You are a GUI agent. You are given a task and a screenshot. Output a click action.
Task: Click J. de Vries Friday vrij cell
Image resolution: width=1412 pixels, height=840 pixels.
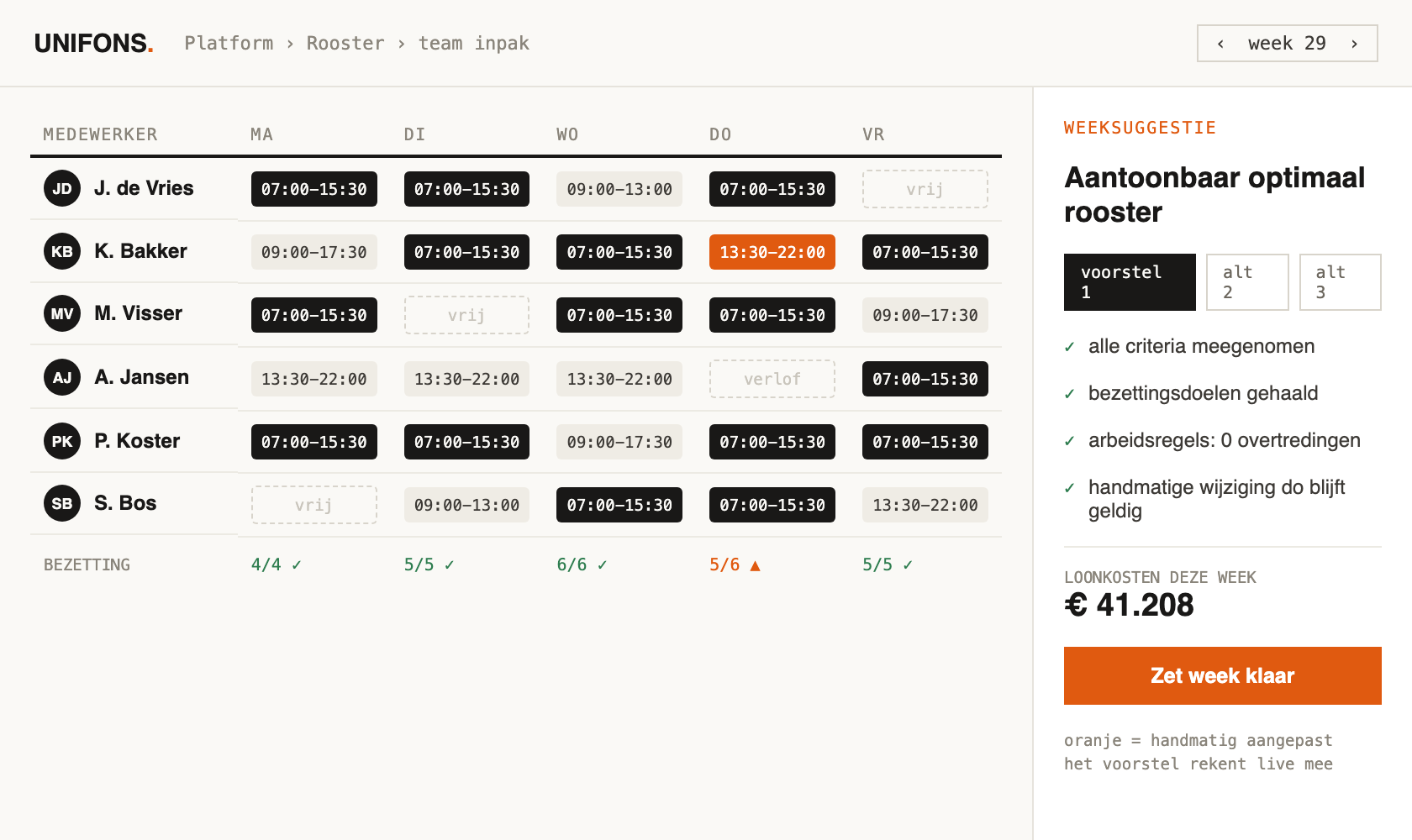point(925,189)
